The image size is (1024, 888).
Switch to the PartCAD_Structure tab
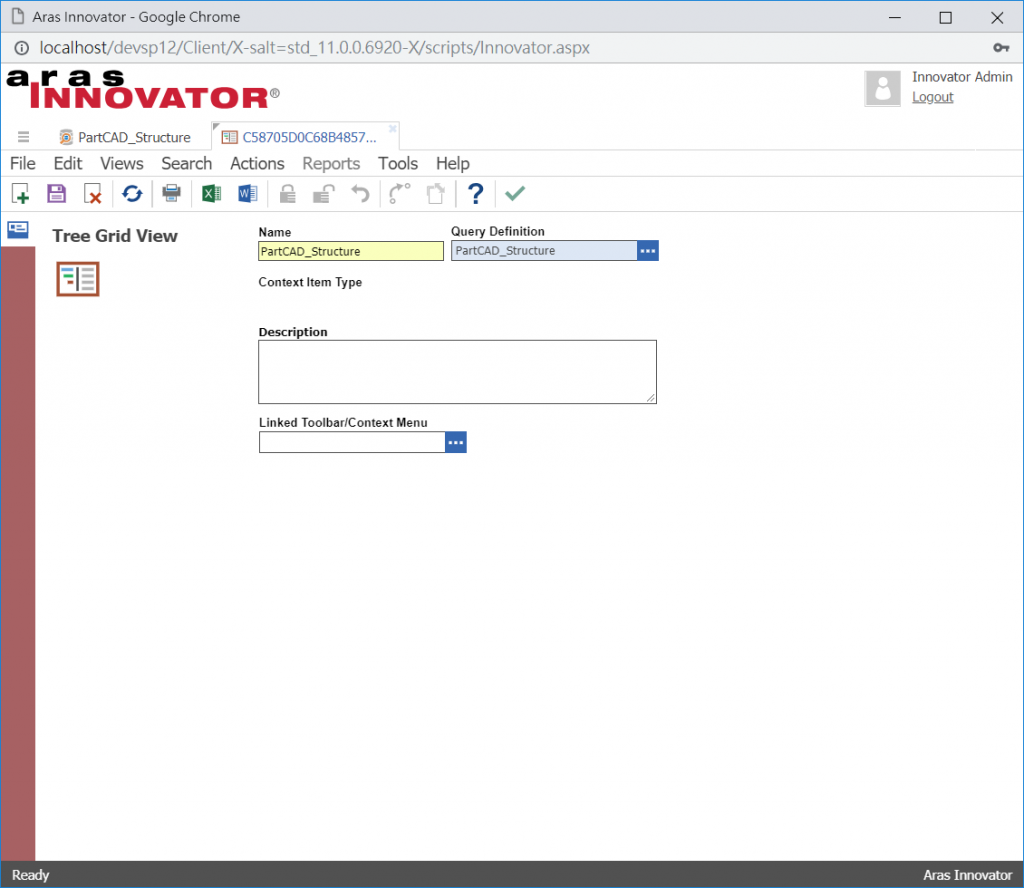[125, 137]
